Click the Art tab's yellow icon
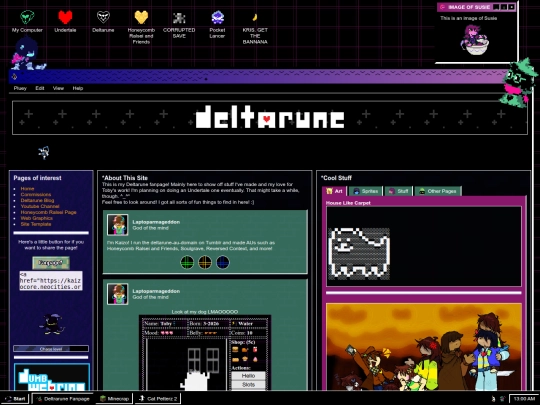The width and height of the screenshot is (540, 405). (329, 191)
